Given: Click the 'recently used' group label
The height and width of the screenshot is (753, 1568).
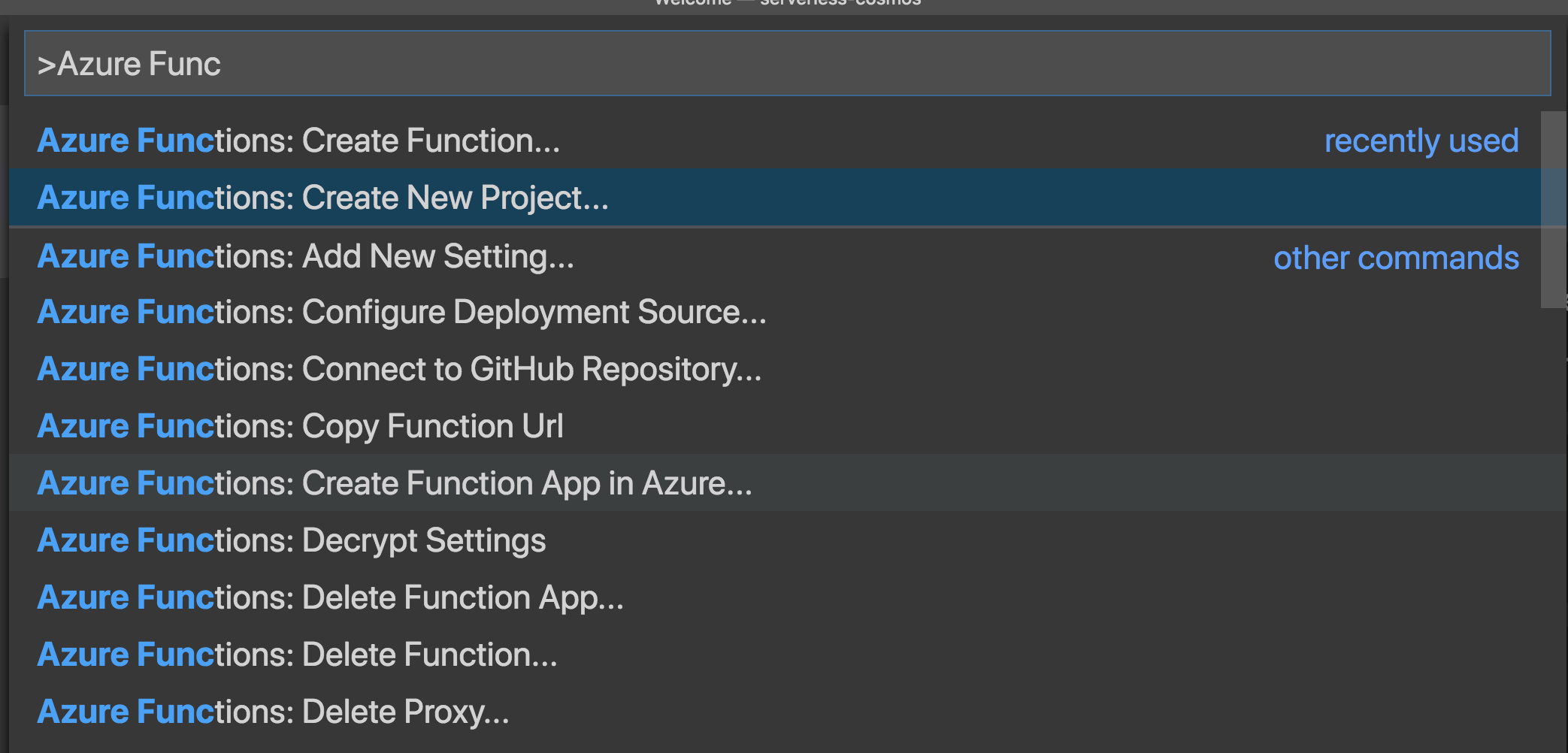Looking at the screenshot, I should point(1421,141).
